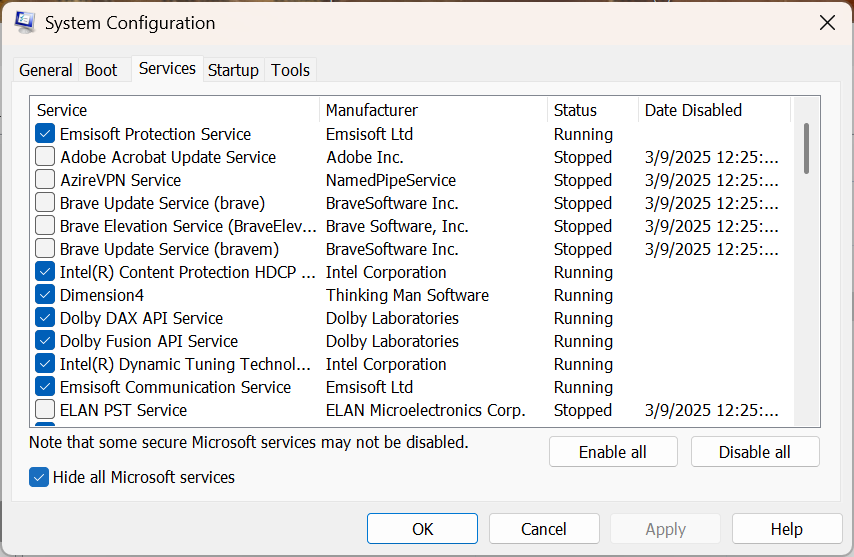Click manufacturer cell Thinking Man Software
Screen dimensions: 854x557
(x=407, y=295)
